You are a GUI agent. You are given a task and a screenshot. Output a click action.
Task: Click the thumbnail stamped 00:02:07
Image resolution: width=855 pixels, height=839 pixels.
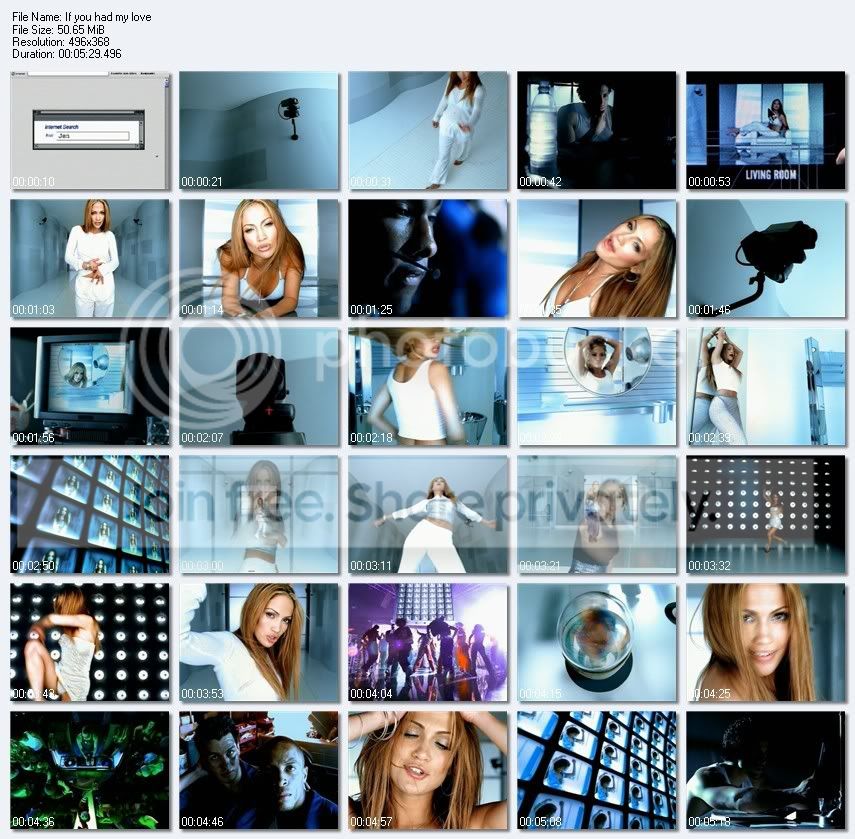click(259, 387)
